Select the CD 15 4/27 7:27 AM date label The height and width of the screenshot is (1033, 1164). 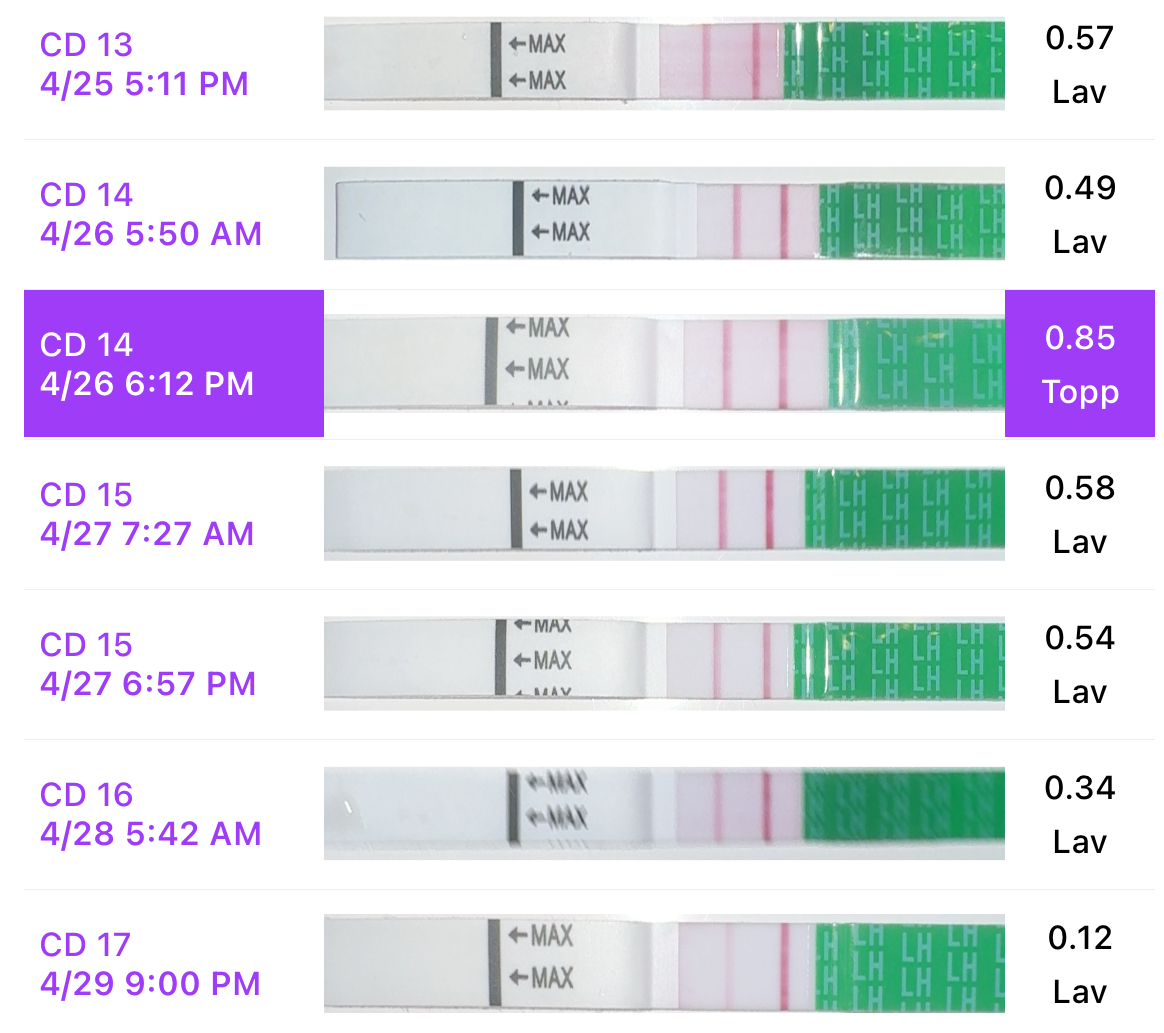pyautogui.click(x=147, y=514)
